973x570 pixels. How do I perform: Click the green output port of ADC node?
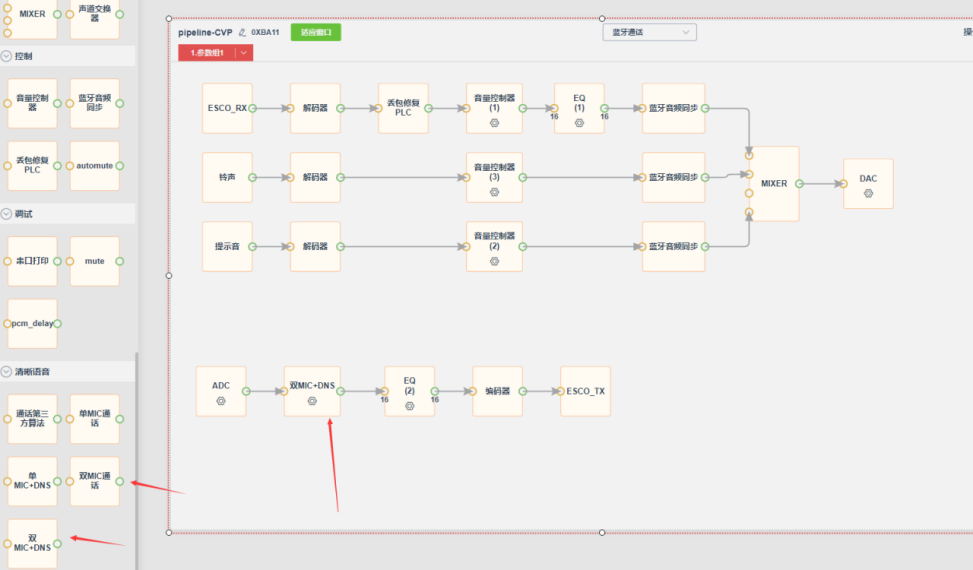coord(246,391)
